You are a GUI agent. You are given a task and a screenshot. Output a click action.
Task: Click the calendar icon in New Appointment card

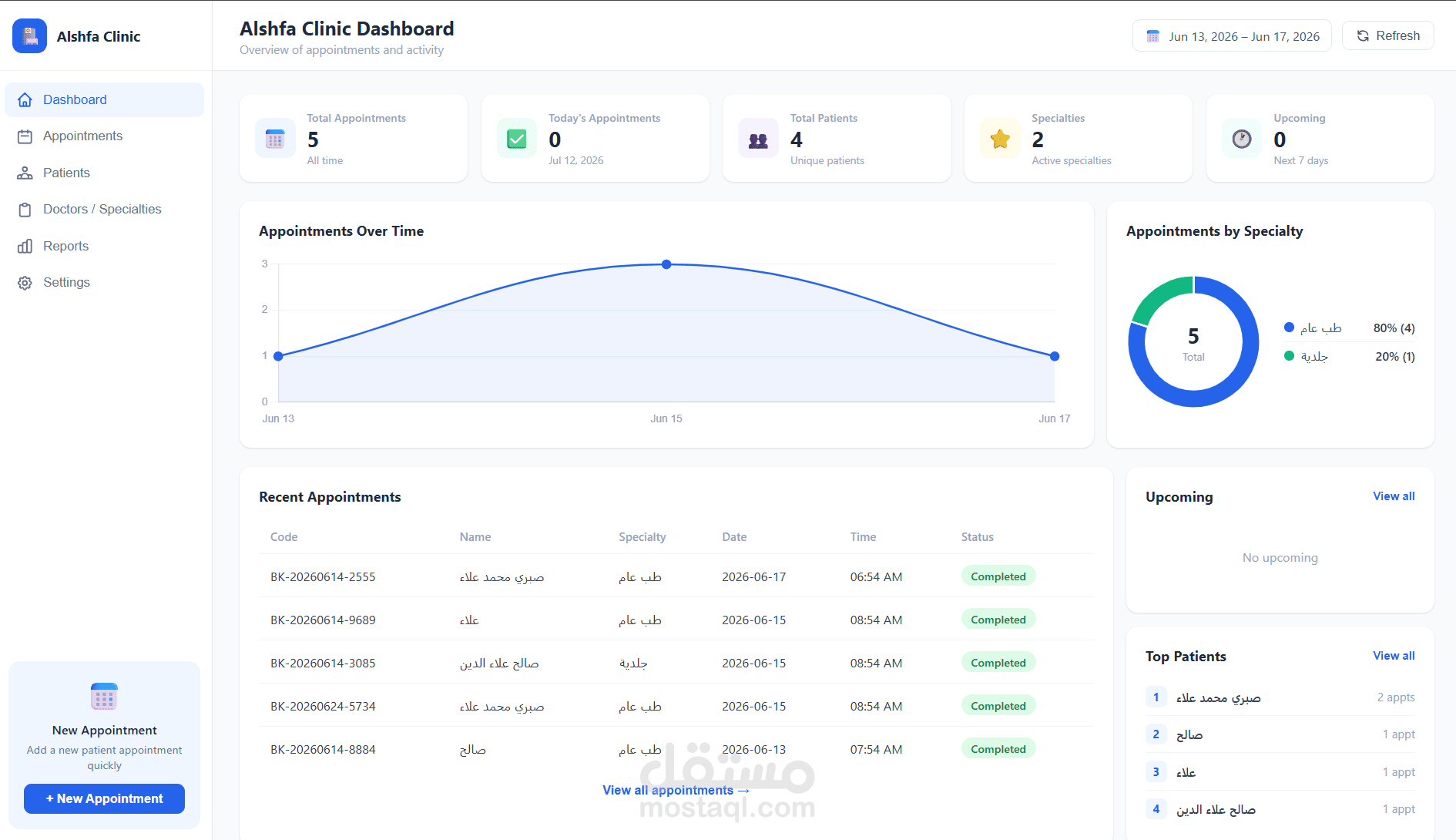[104, 696]
